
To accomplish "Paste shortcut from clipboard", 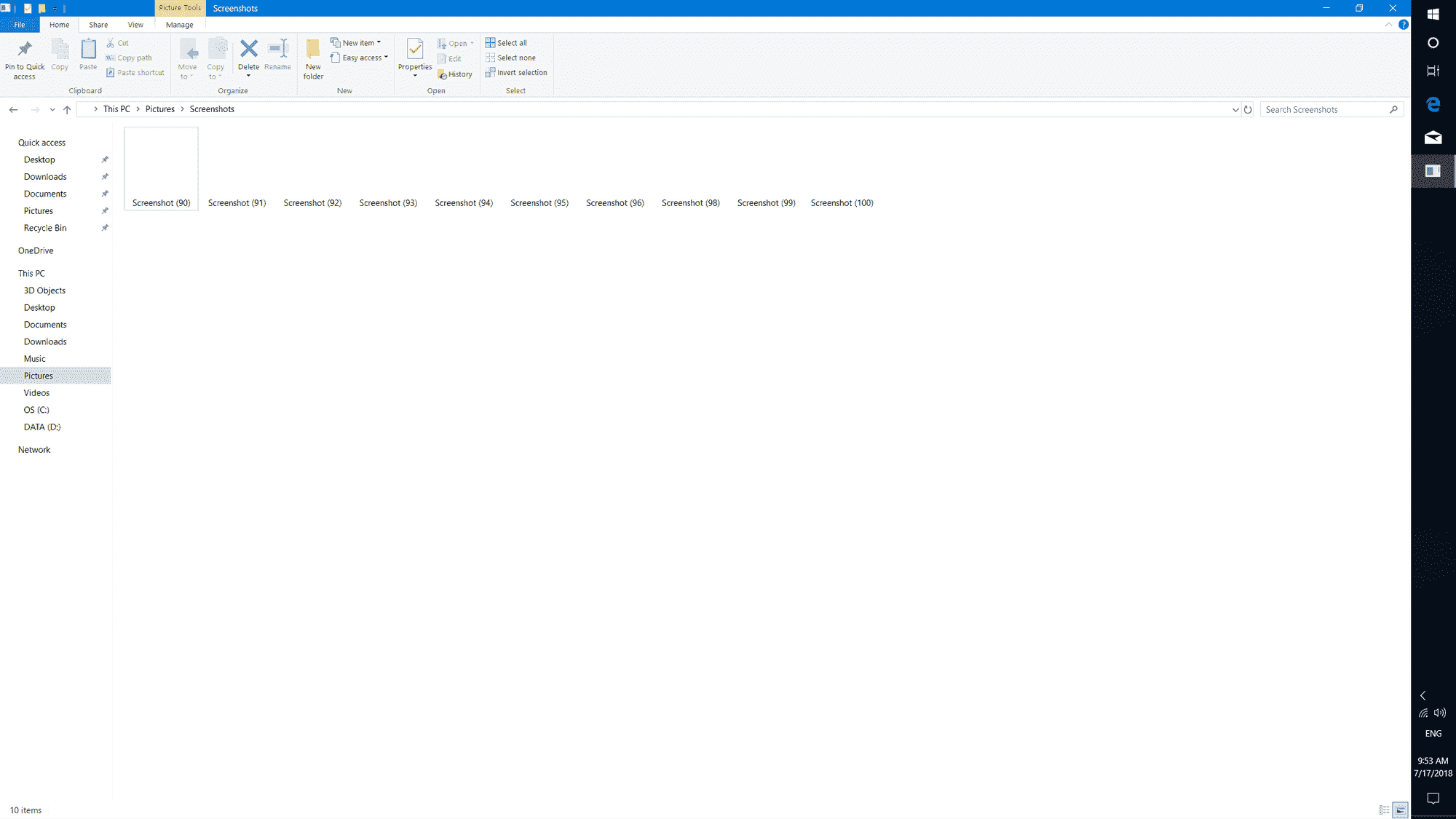I will point(135,73).
